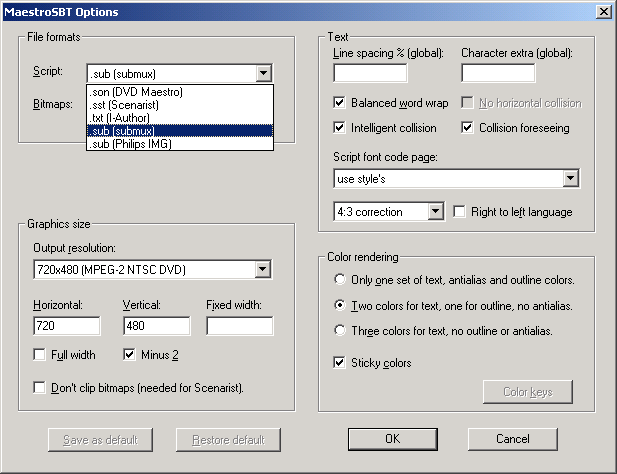Enable Right to left language
This screenshot has height=474, width=617.
(x=460, y=212)
